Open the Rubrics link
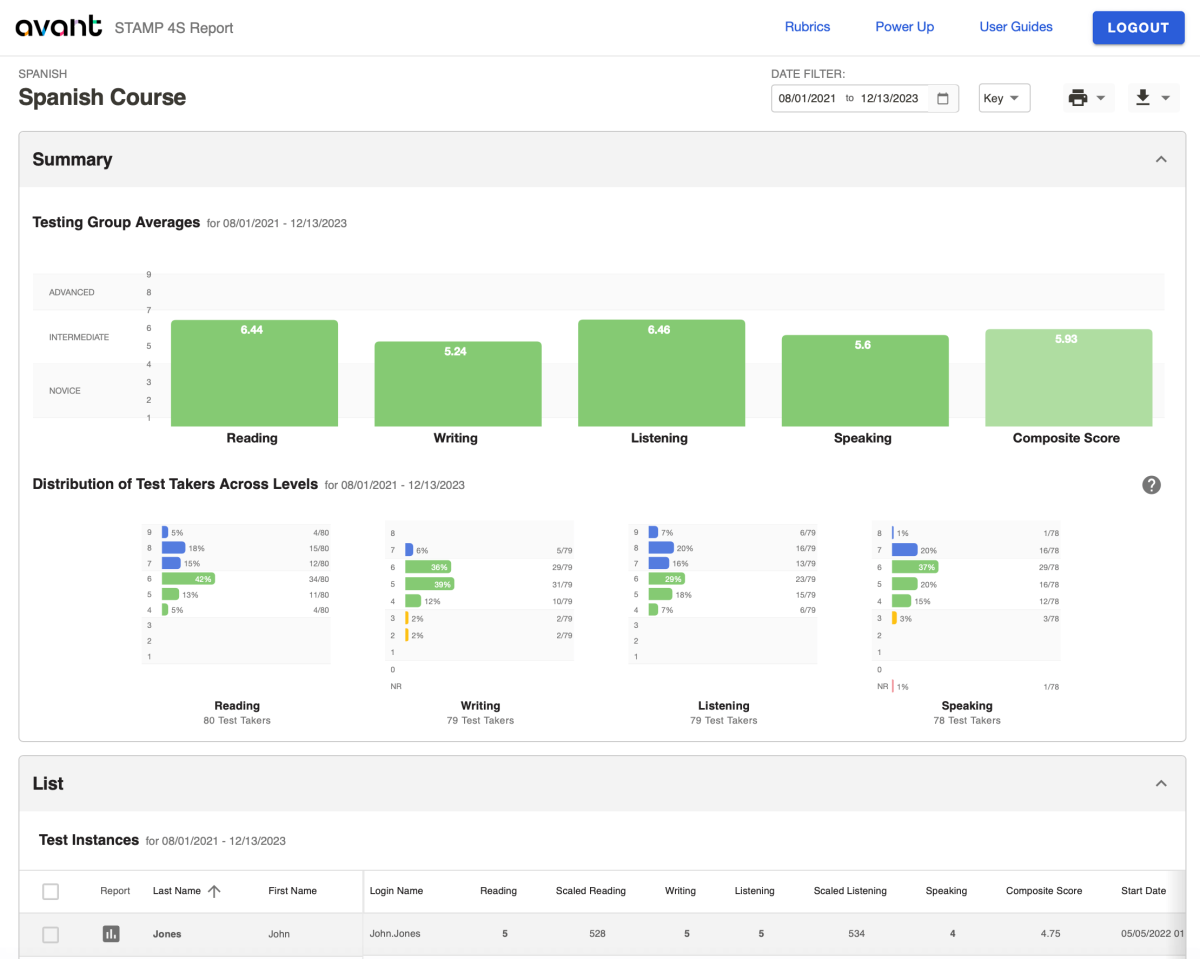Image resolution: width=1200 pixels, height=959 pixels. tap(807, 27)
